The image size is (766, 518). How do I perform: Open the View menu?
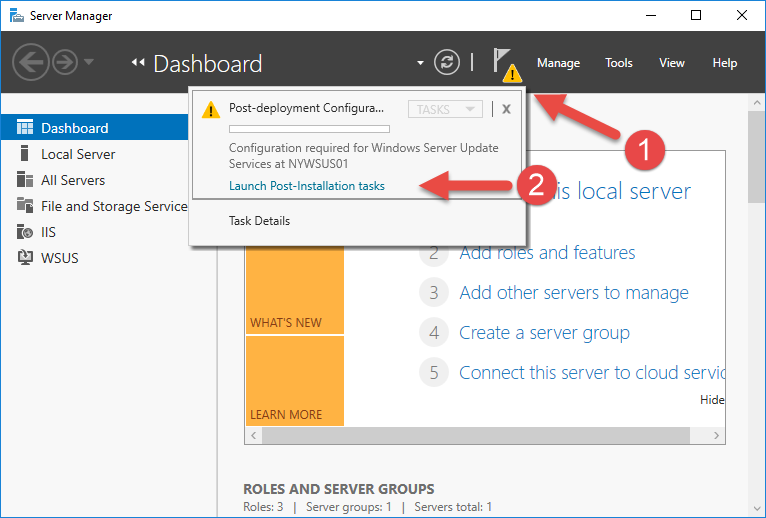pos(672,63)
